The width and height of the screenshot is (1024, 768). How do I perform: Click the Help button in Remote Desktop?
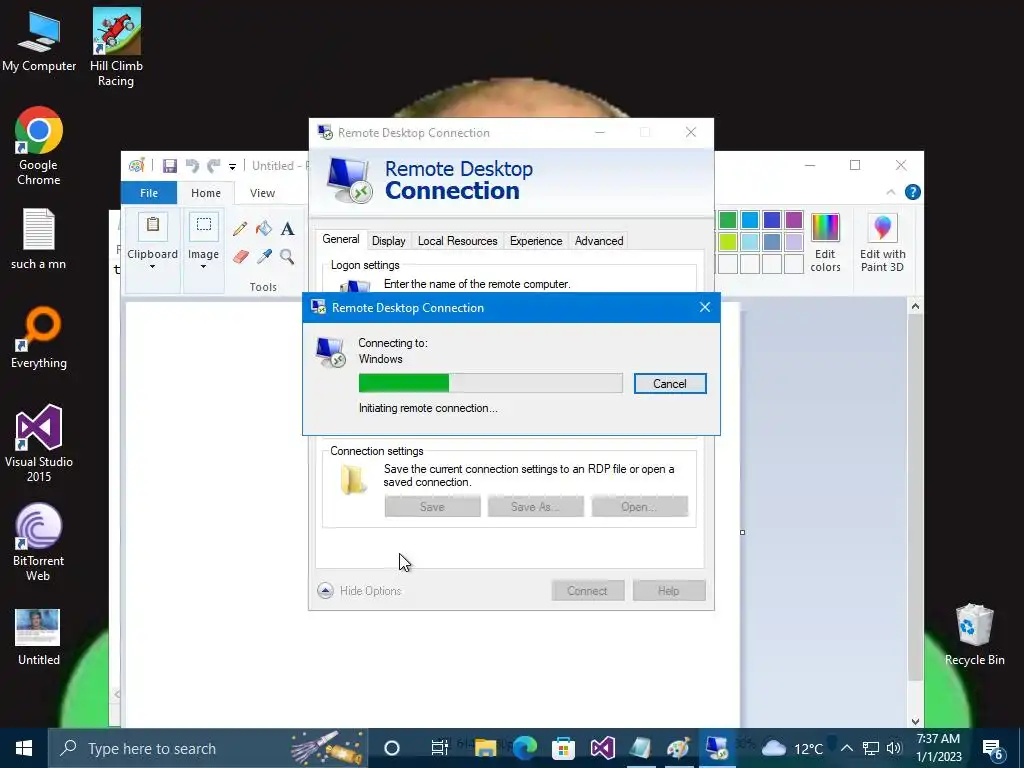(669, 590)
